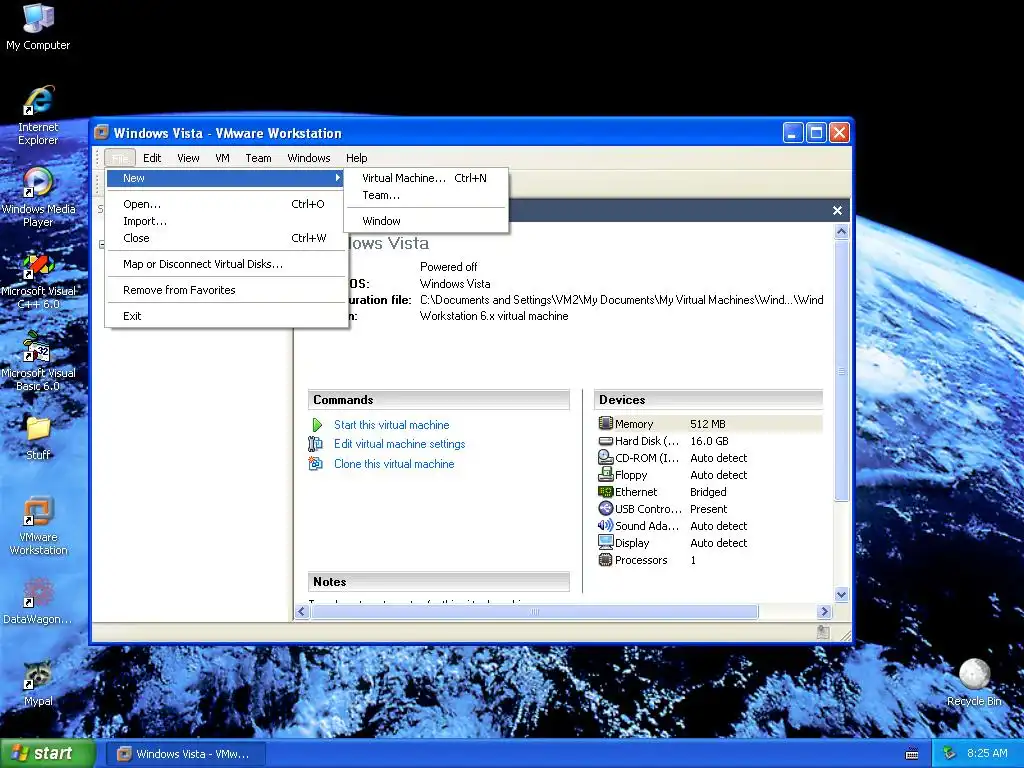Screen dimensions: 1024x768
Task: Click the green Start virtual machine arrow icon
Action: click(317, 425)
